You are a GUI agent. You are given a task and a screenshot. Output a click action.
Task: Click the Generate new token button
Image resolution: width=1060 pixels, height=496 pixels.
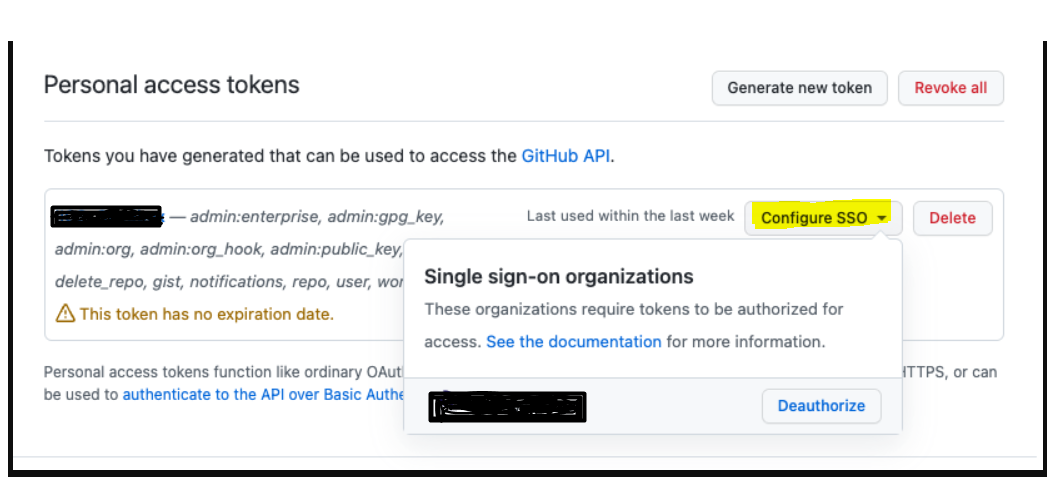(799, 88)
